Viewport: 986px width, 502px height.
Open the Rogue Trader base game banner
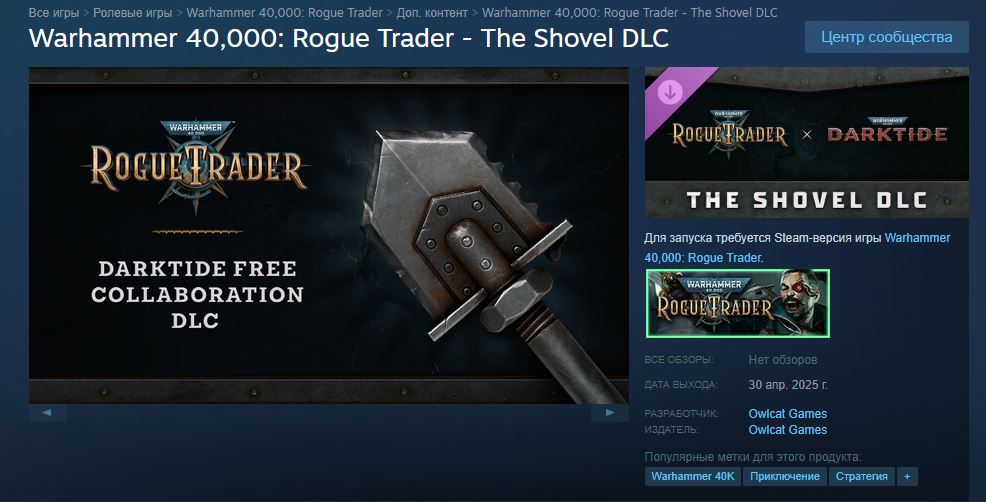738,303
